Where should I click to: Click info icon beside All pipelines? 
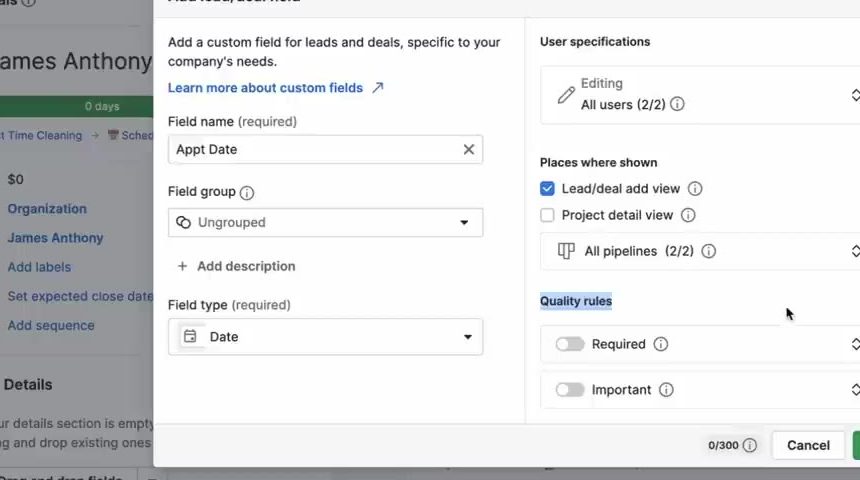[709, 251]
